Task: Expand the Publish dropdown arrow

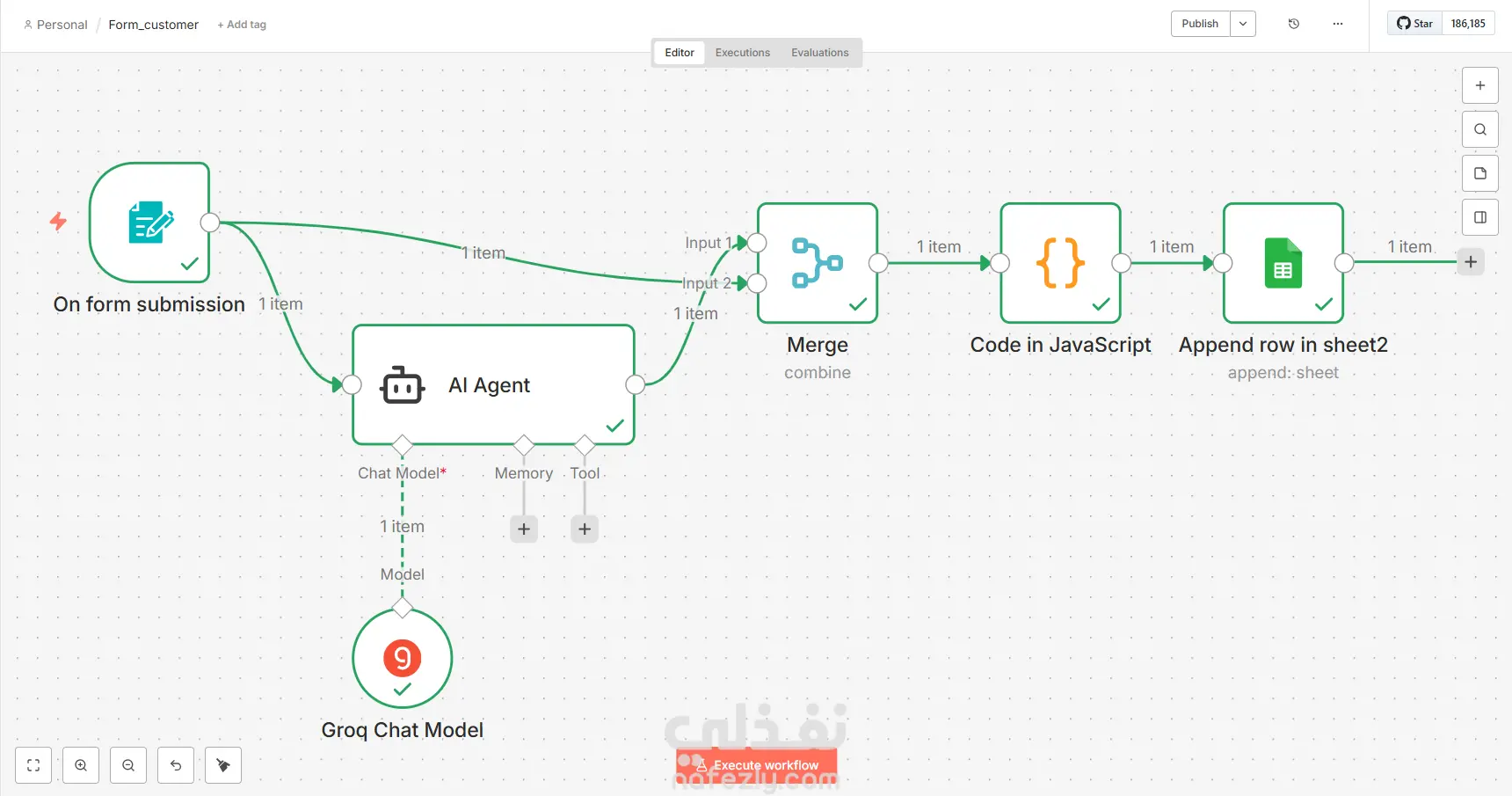Action: [x=1243, y=24]
